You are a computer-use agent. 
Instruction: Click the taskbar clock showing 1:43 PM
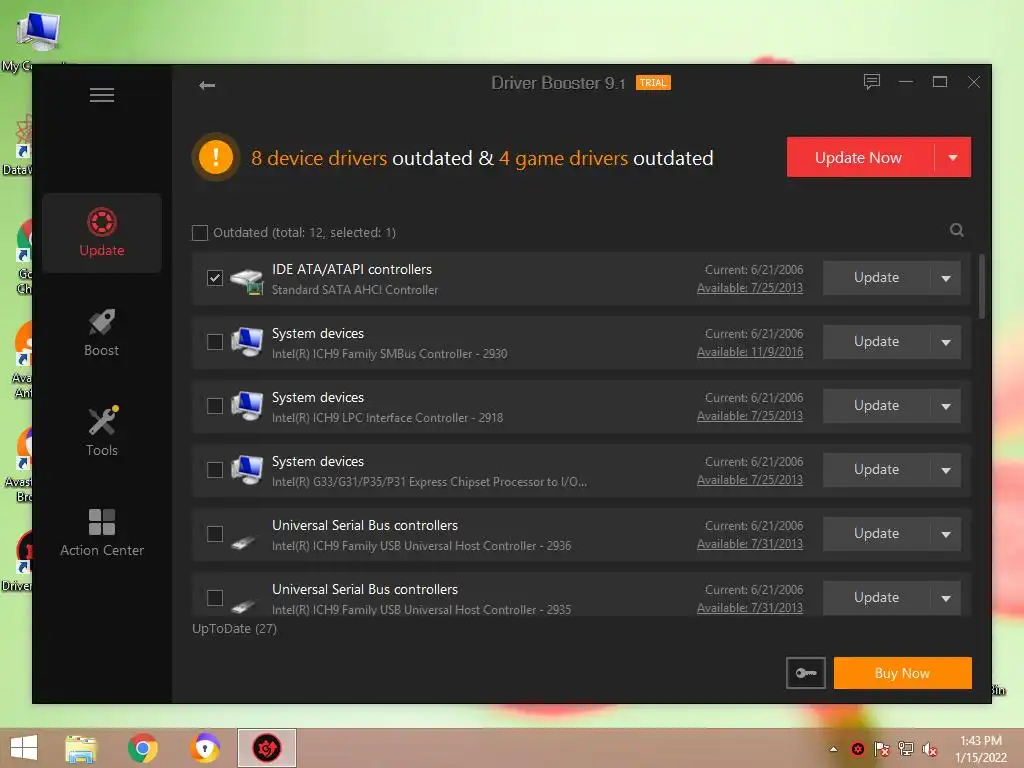[981, 741]
